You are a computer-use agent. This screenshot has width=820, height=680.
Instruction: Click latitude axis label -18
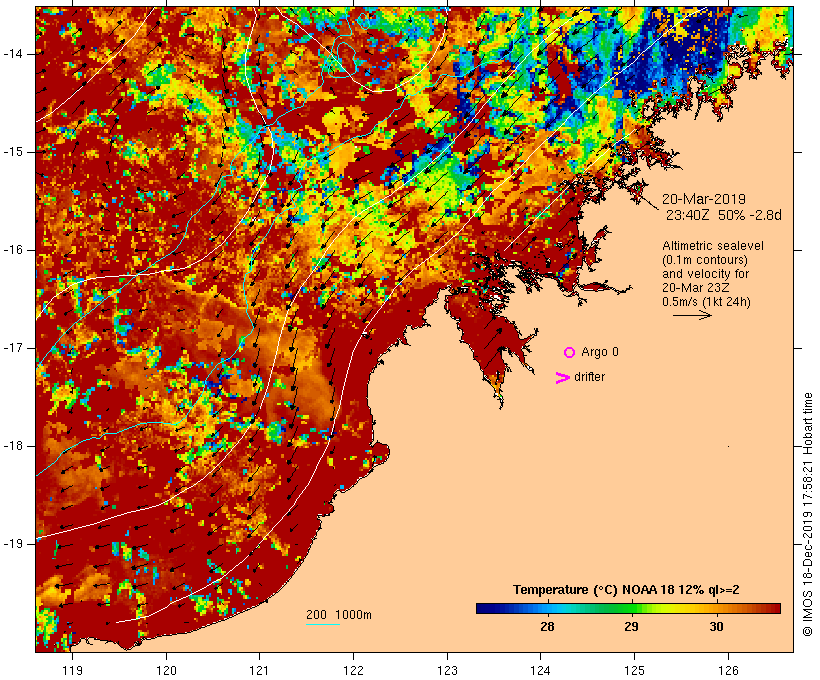pyautogui.click(x=13, y=446)
